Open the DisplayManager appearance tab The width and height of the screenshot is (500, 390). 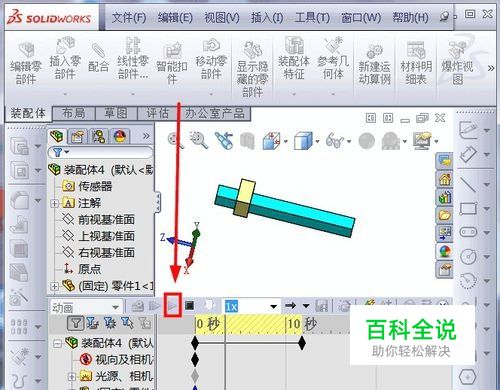pyautogui.click(x=120, y=136)
